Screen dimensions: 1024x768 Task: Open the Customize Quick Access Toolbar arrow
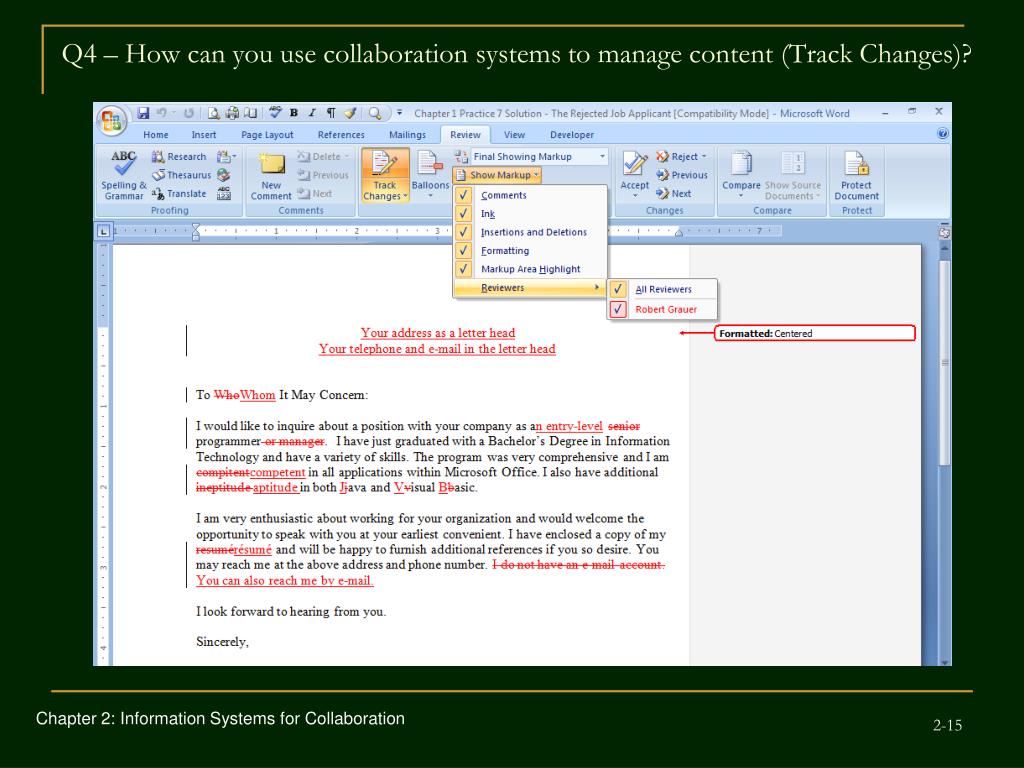coord(400,113)
